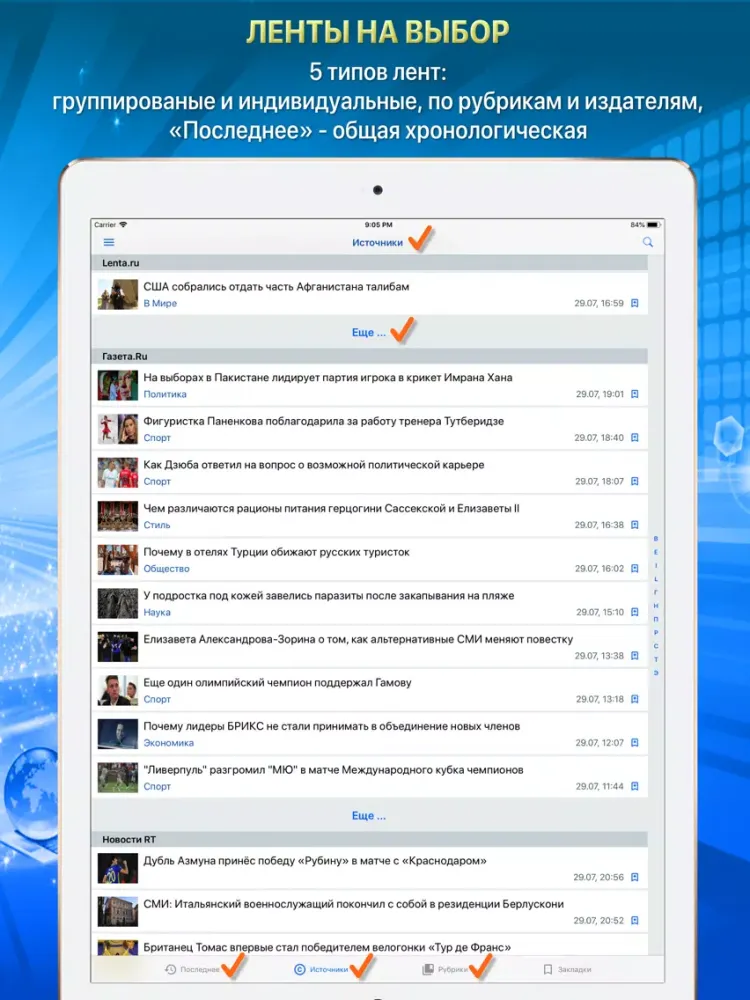Open thumbnail of США Афганистан article

pos(118,295)
